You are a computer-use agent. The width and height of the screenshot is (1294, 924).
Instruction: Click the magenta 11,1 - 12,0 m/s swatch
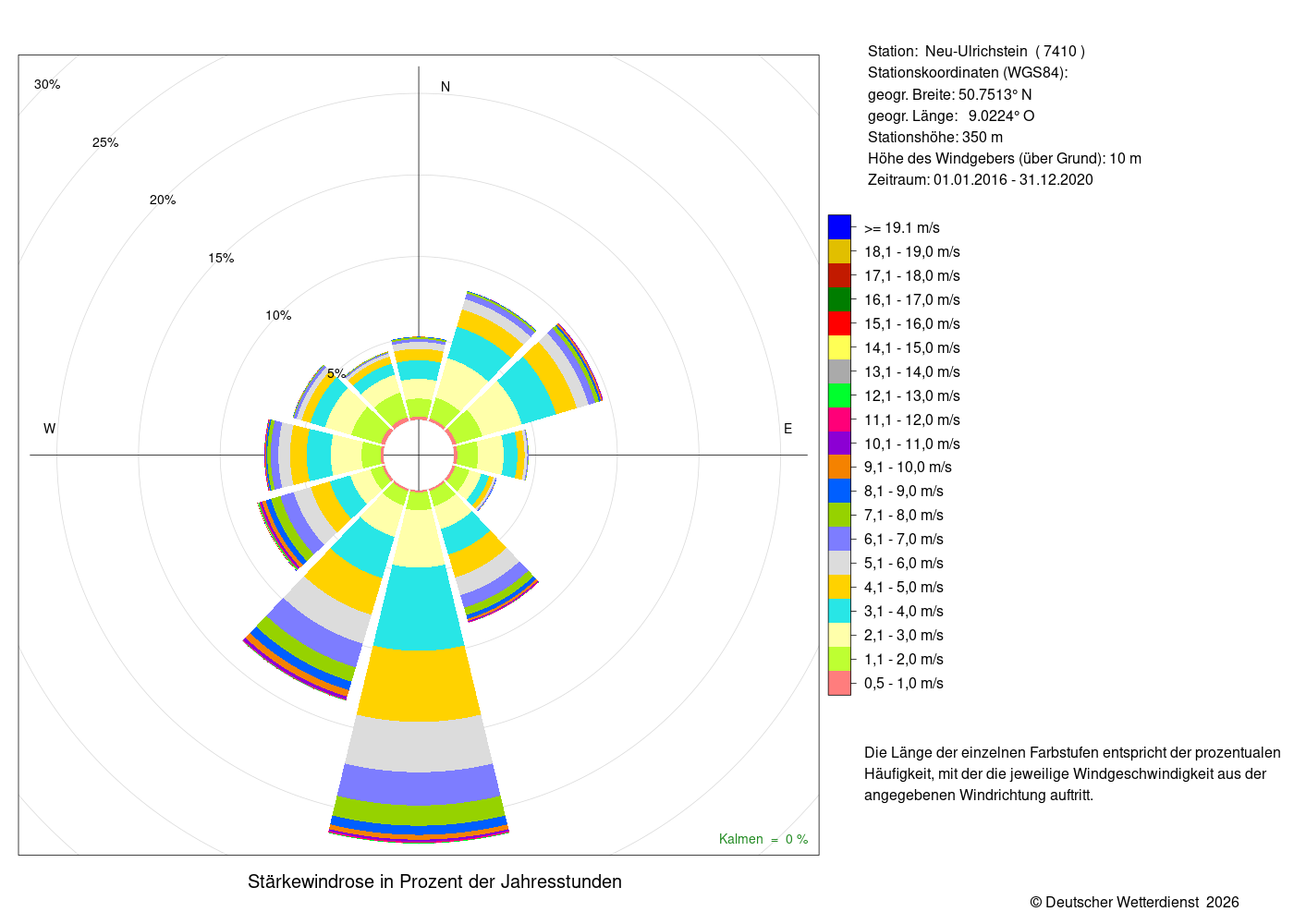point(839,419)
